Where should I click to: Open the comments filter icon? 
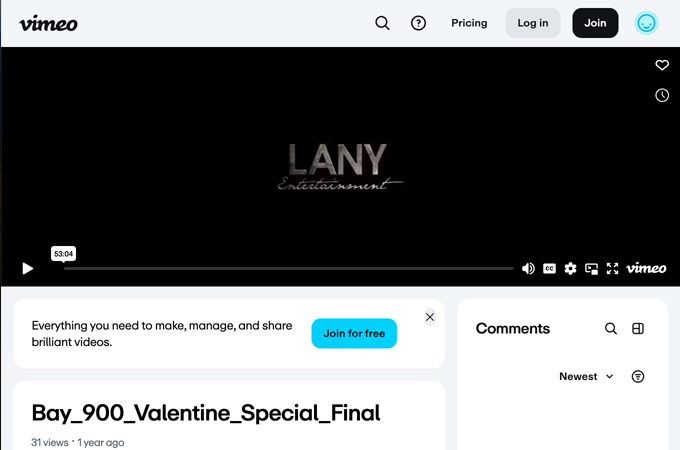point(638,376)
